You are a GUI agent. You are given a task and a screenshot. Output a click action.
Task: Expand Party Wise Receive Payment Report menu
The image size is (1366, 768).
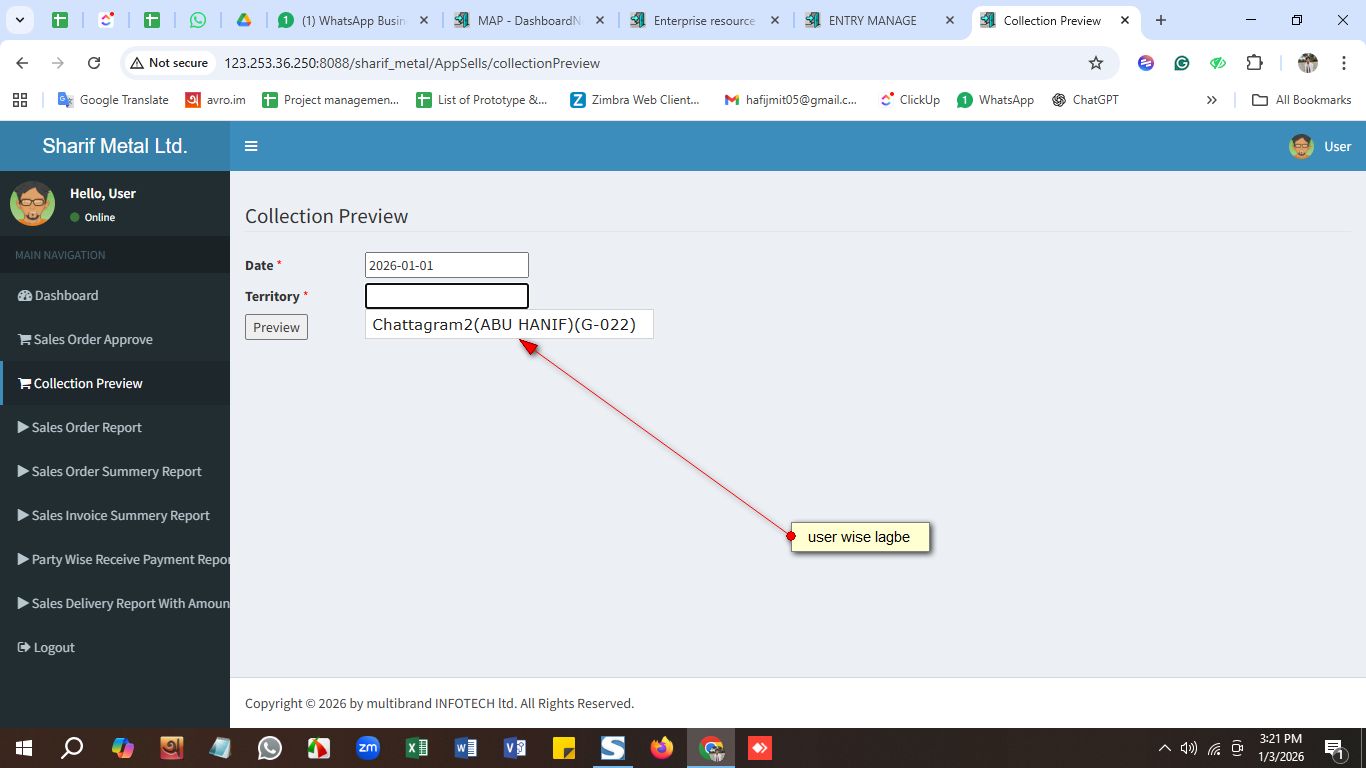(123, 559)
